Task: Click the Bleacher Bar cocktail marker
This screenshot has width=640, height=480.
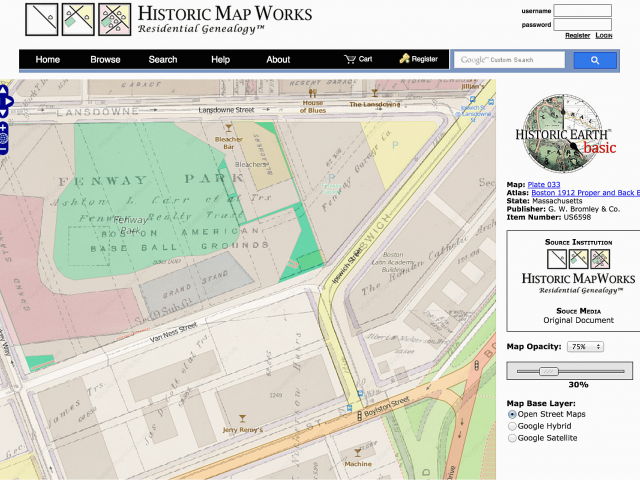Action: coord(229,128)
